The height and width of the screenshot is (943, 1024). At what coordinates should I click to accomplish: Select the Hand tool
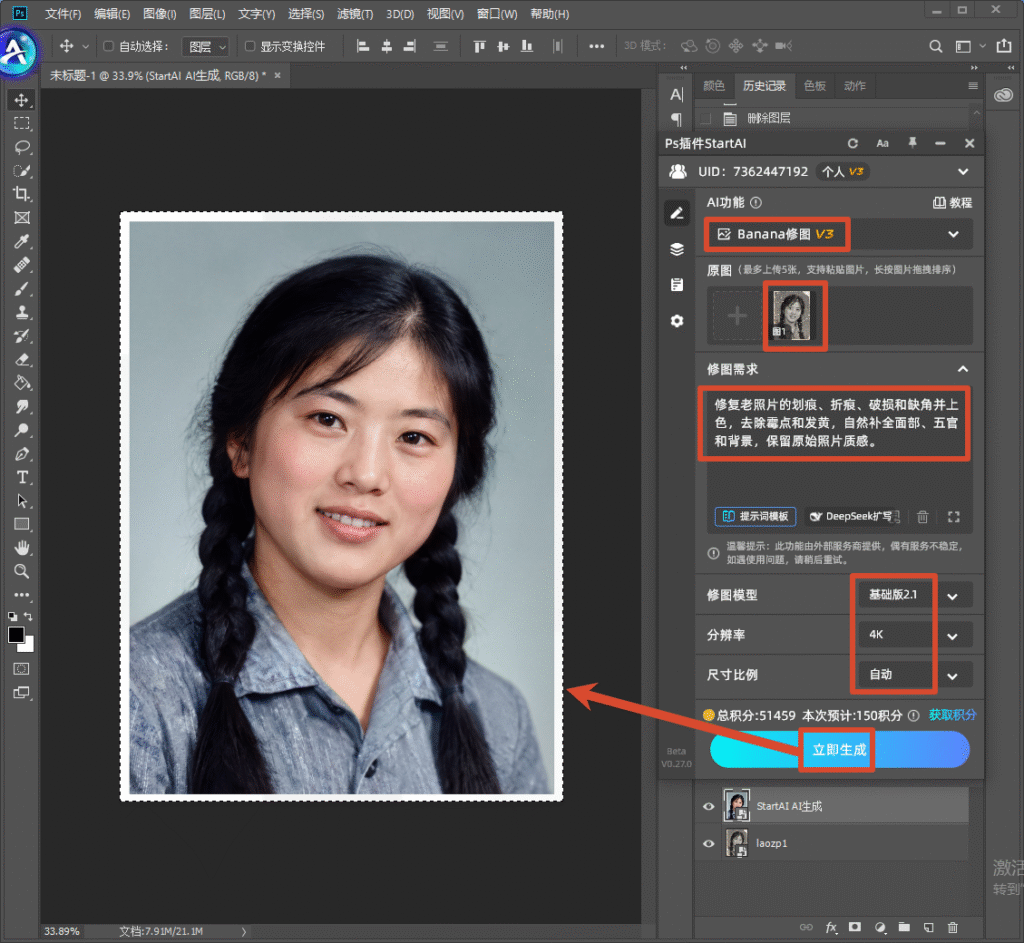tap(22, 548)
